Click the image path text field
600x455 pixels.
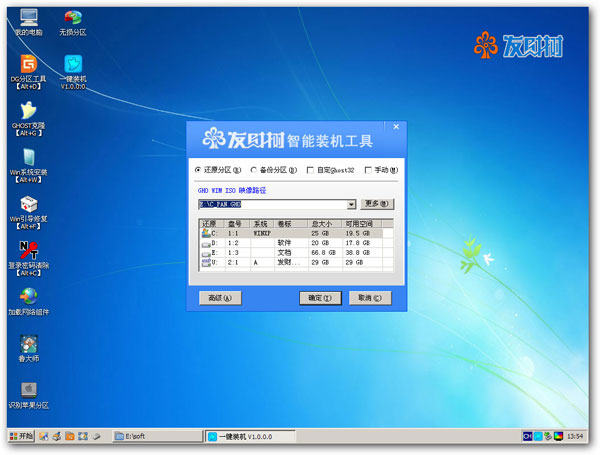[273, 205]
